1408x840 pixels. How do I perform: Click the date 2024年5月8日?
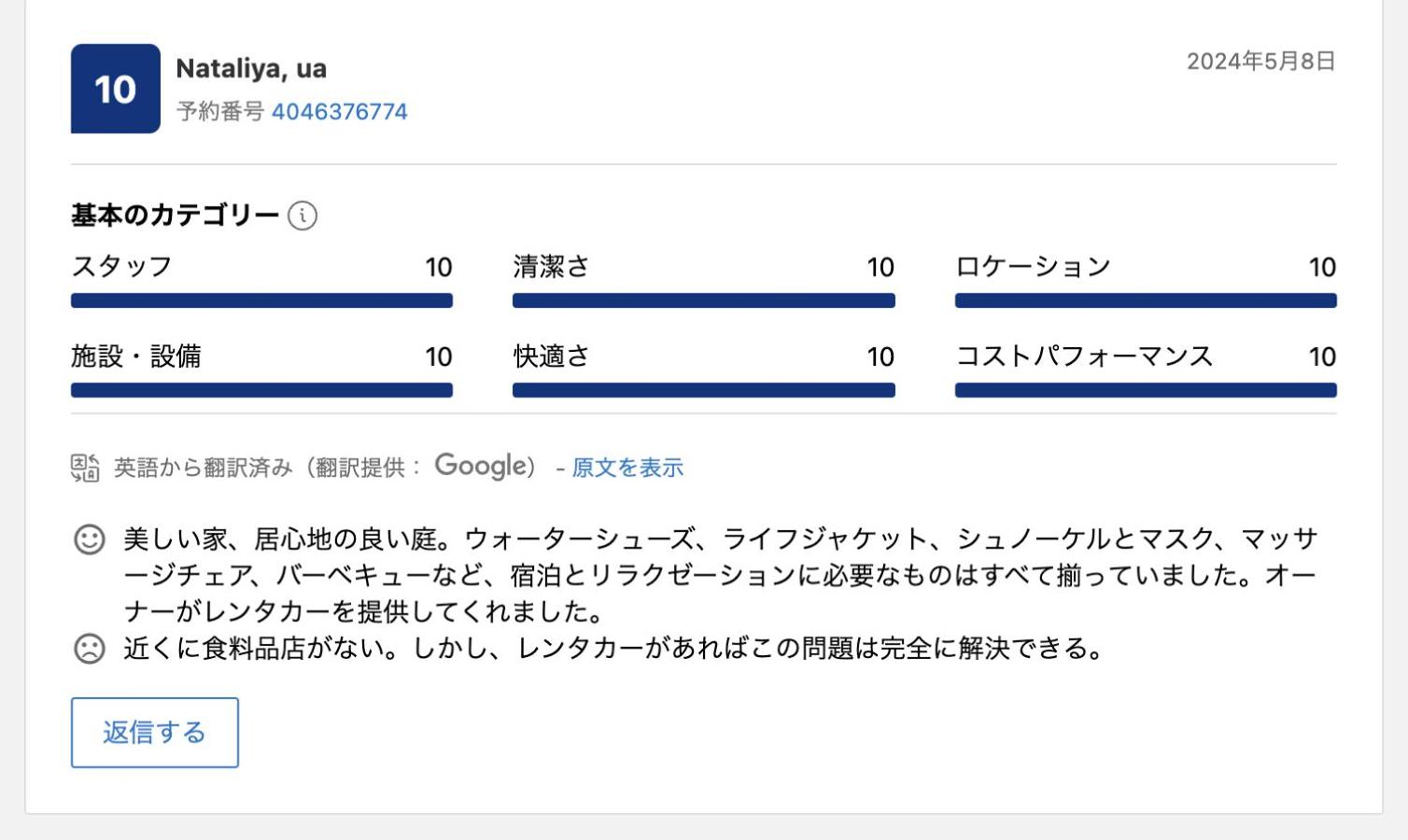(1261, 62)
